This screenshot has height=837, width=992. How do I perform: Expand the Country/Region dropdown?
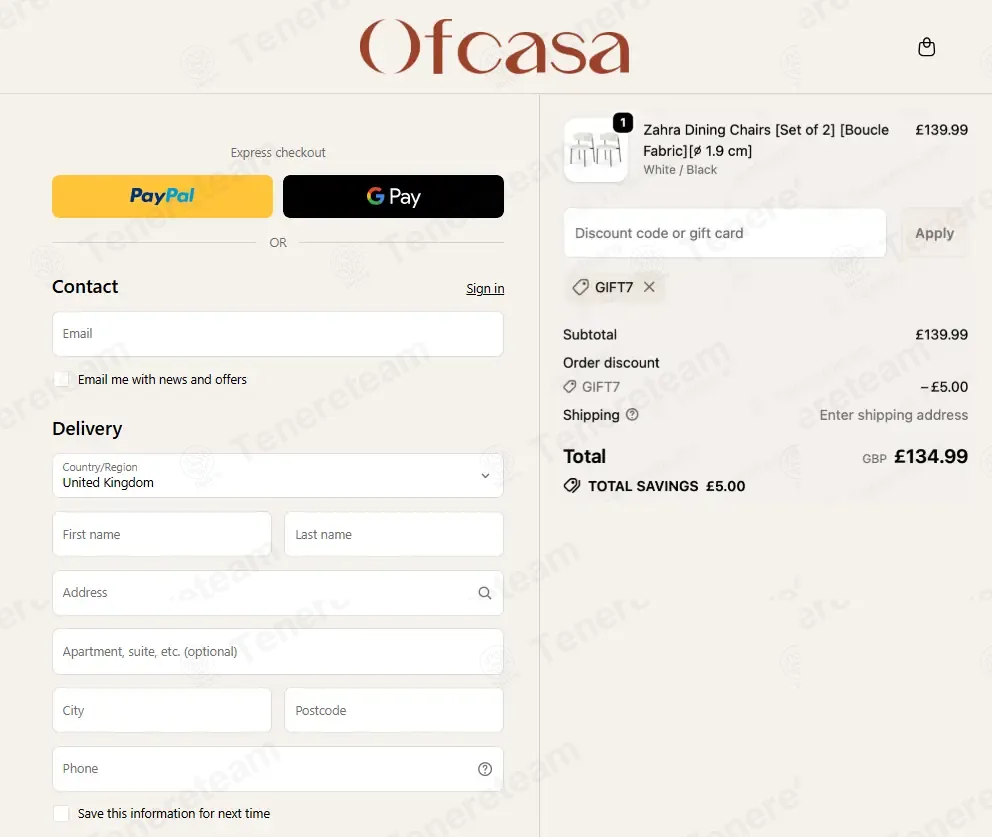pyautogui.click(x=278, y=475)
